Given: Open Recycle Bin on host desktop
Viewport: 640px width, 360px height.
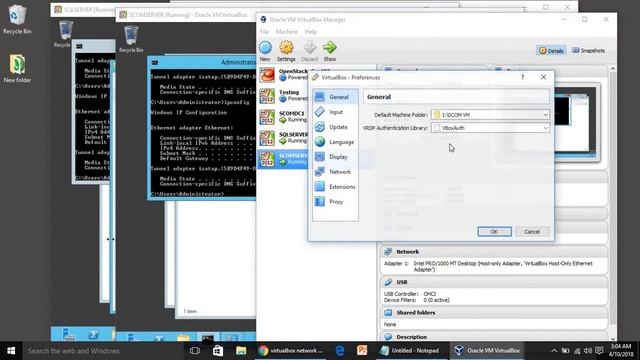Looking at the screenshot, I should (x=17, y=20).
